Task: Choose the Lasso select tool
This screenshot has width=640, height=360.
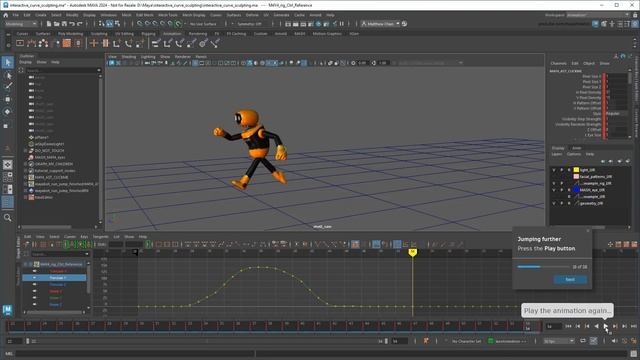Action: [x=8, y=75]
